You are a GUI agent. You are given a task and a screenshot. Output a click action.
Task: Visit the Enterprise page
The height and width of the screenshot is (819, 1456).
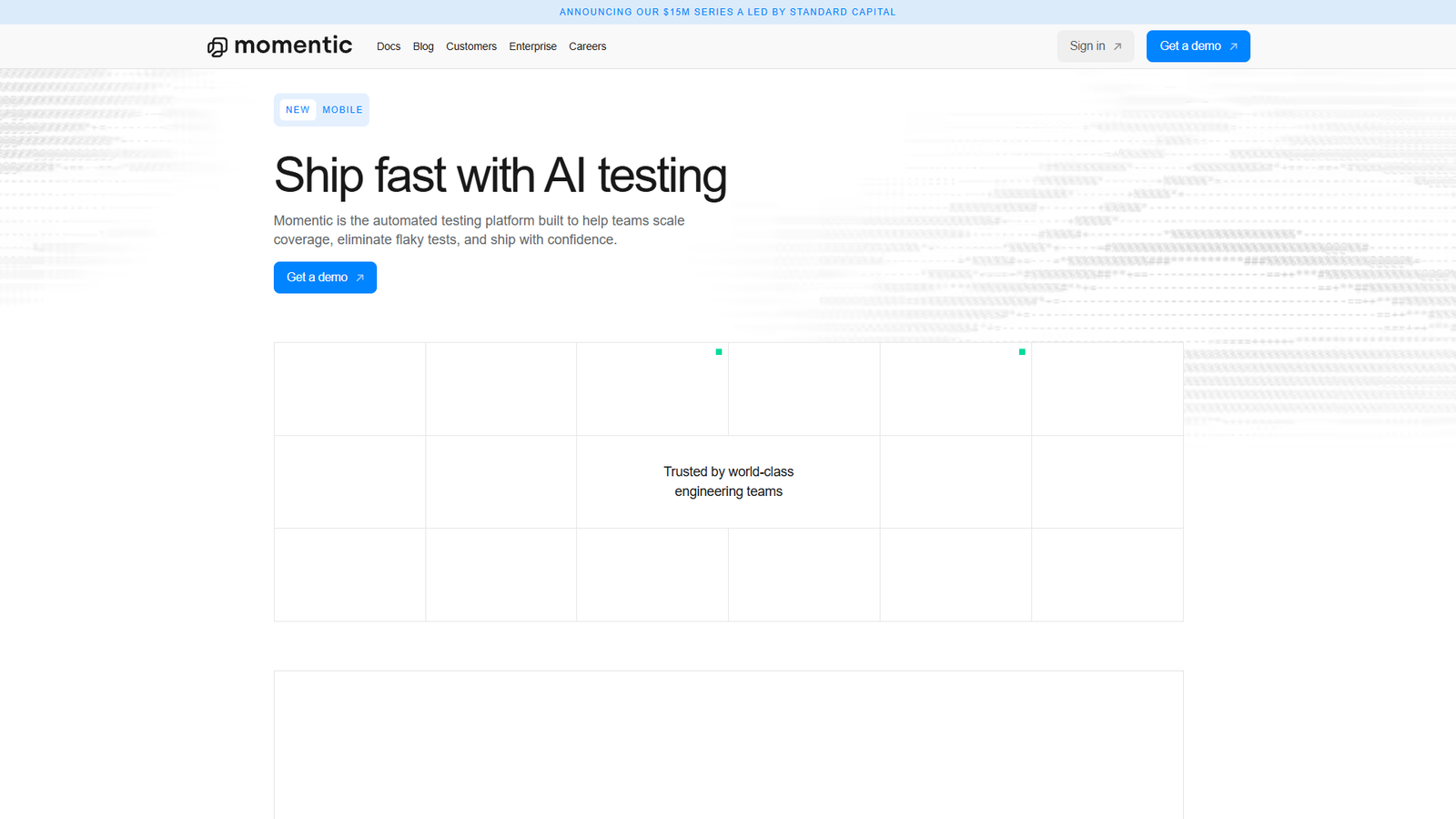coord(532,46)
